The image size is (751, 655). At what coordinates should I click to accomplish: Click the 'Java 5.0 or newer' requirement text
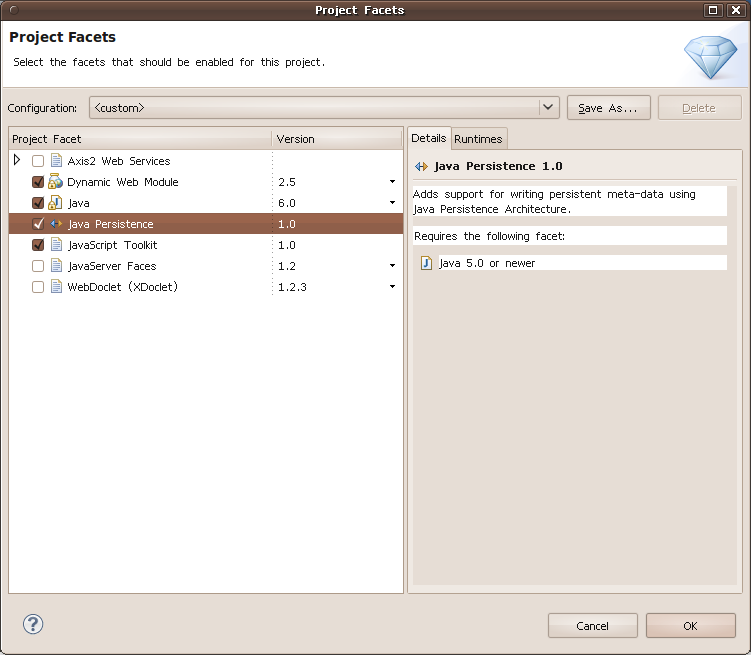pyautogui.click(x=487, y=263)
